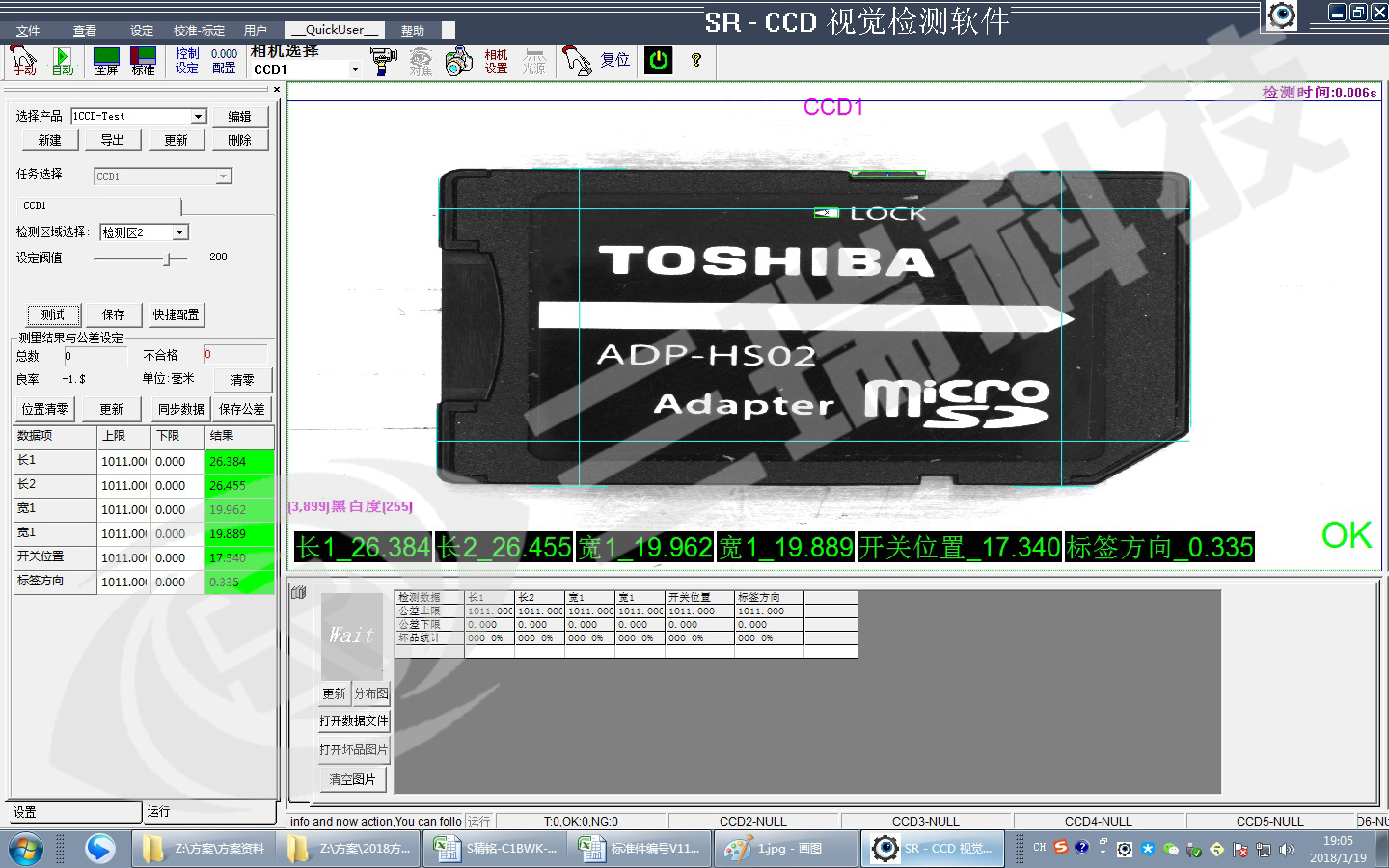Click the eye logo icon in title bar
This screenshot has width=1389, height=868.
pos(1281,15)
